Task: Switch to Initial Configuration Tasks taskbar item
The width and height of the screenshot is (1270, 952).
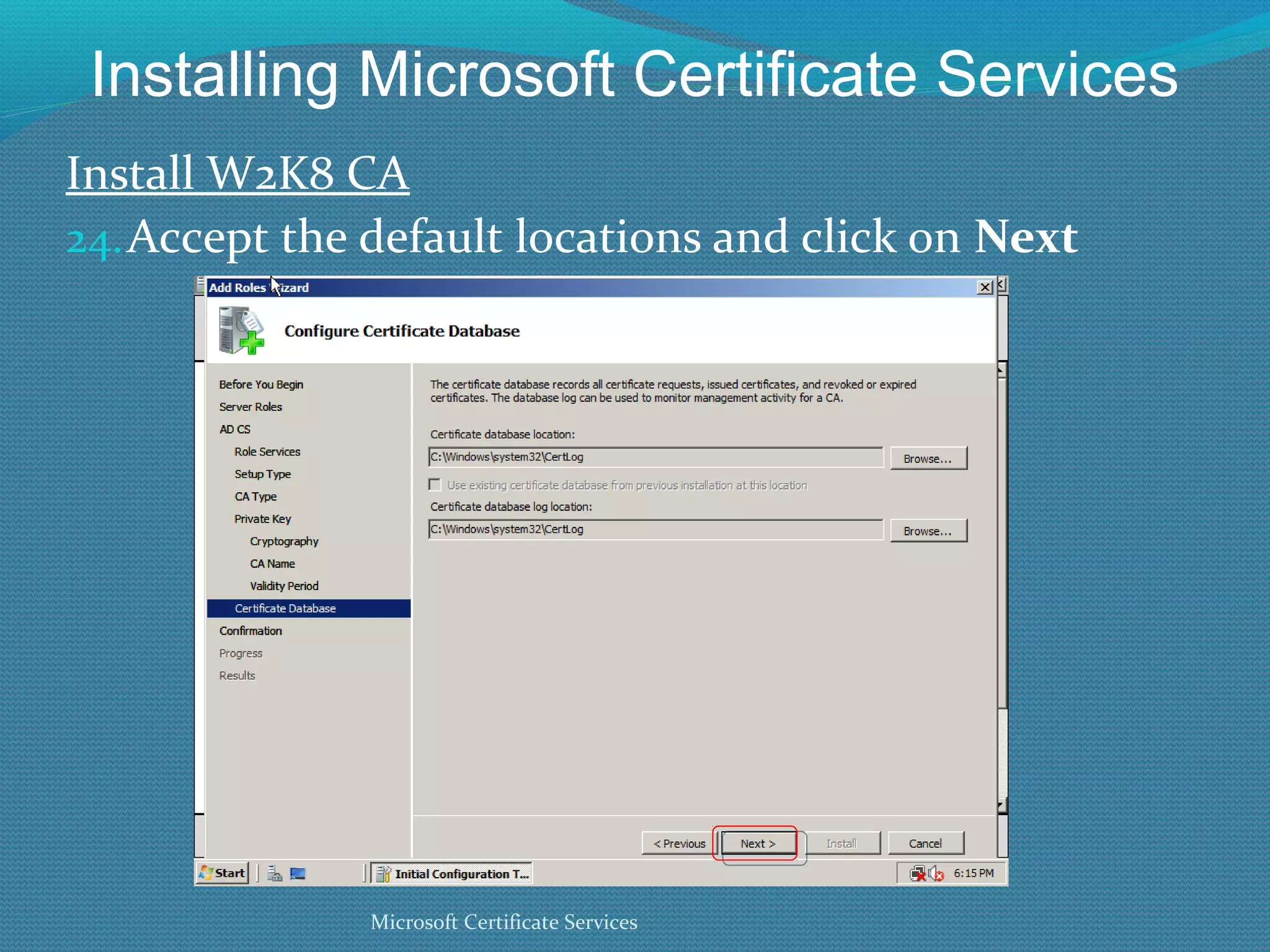Action: coord(452,874)
